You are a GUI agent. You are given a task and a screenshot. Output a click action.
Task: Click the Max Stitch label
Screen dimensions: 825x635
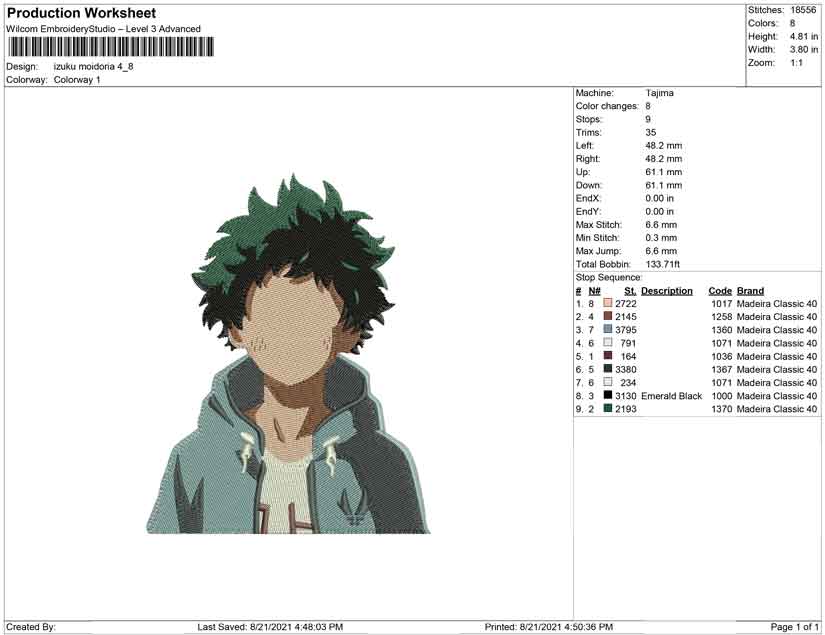click(598, 225)
